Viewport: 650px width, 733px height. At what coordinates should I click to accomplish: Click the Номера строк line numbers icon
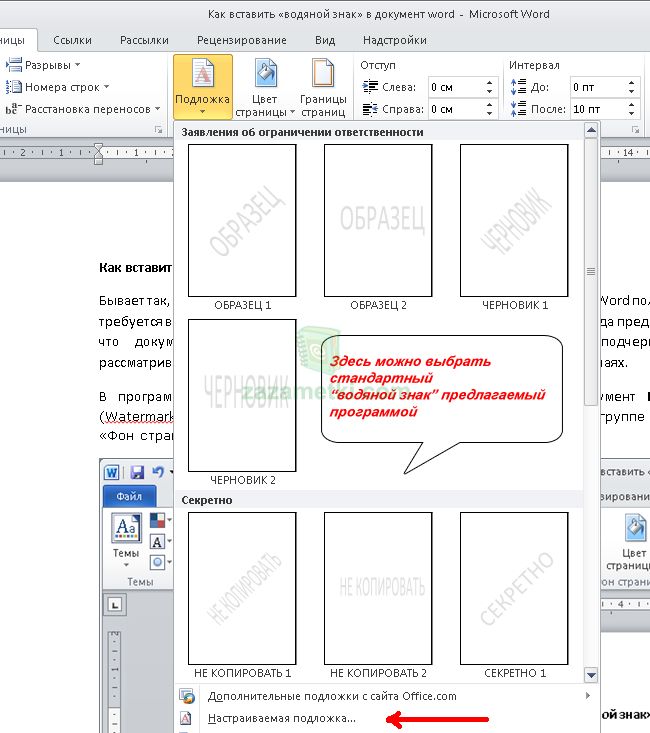click(x=14, y=87)
